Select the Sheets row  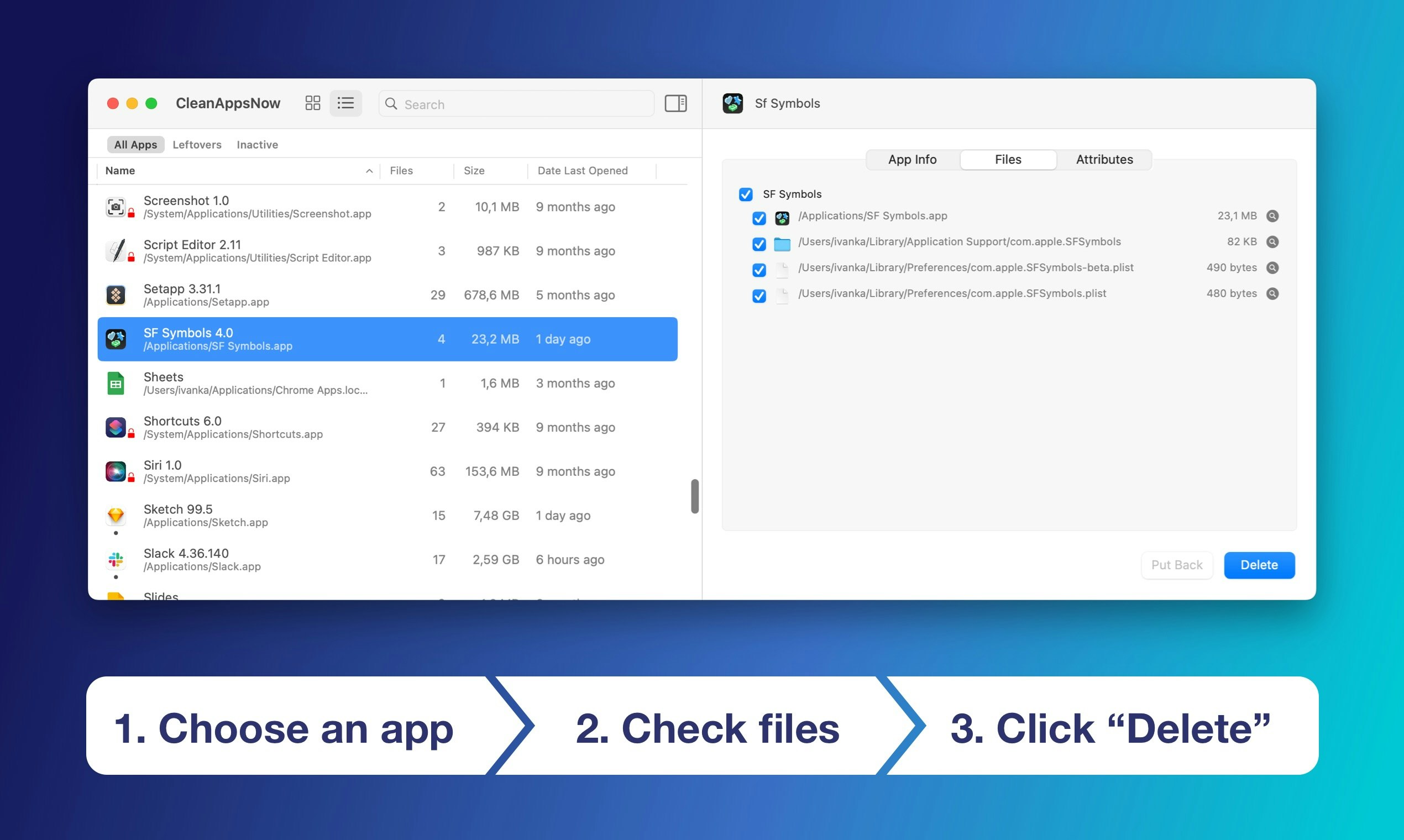pyautogui.click(x=387, y=383)
